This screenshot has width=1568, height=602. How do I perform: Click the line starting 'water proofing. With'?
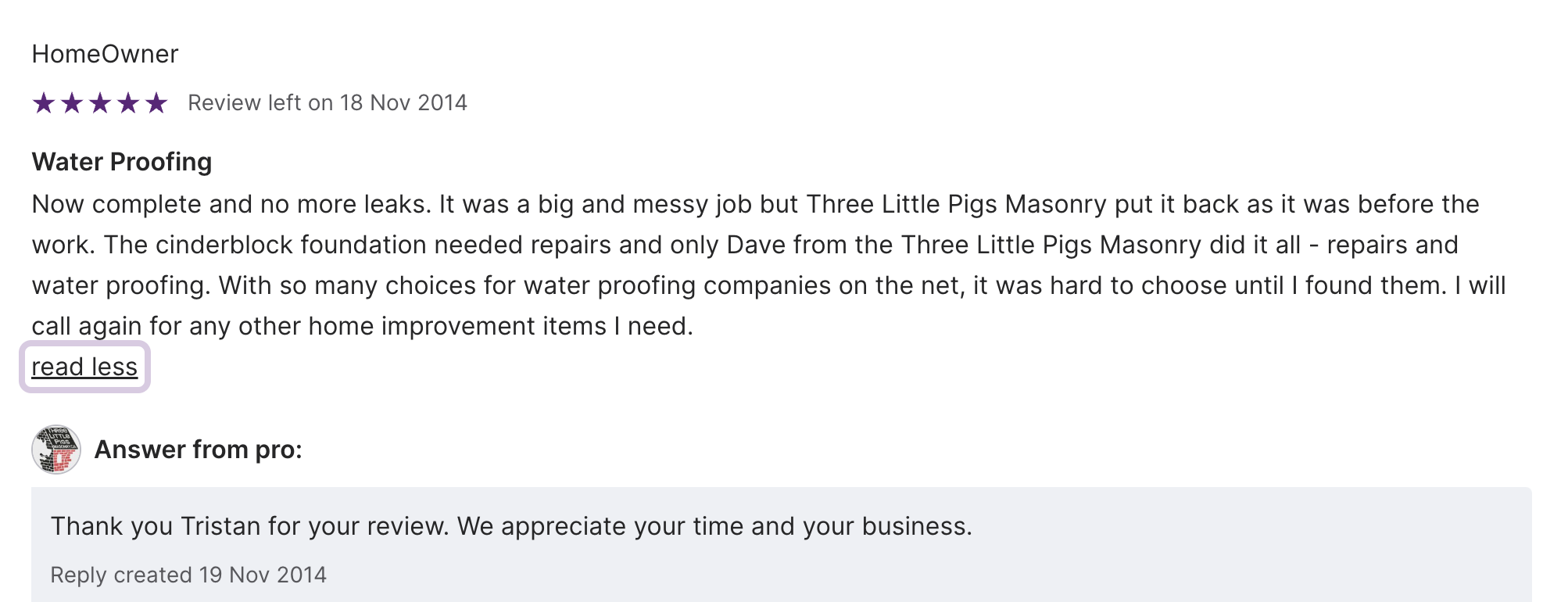768,285
